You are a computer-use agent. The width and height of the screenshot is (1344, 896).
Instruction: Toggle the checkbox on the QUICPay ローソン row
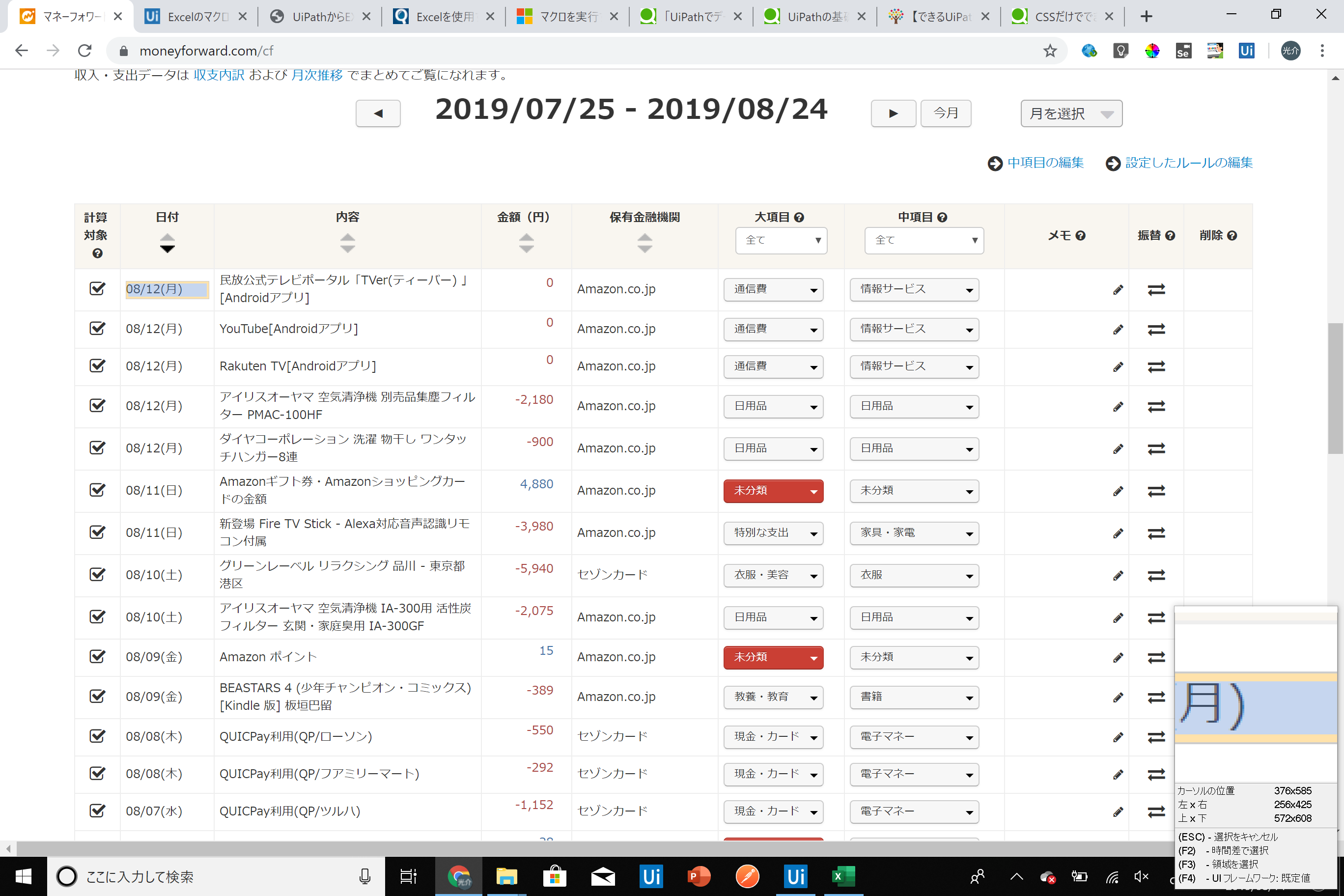point(97,736)
